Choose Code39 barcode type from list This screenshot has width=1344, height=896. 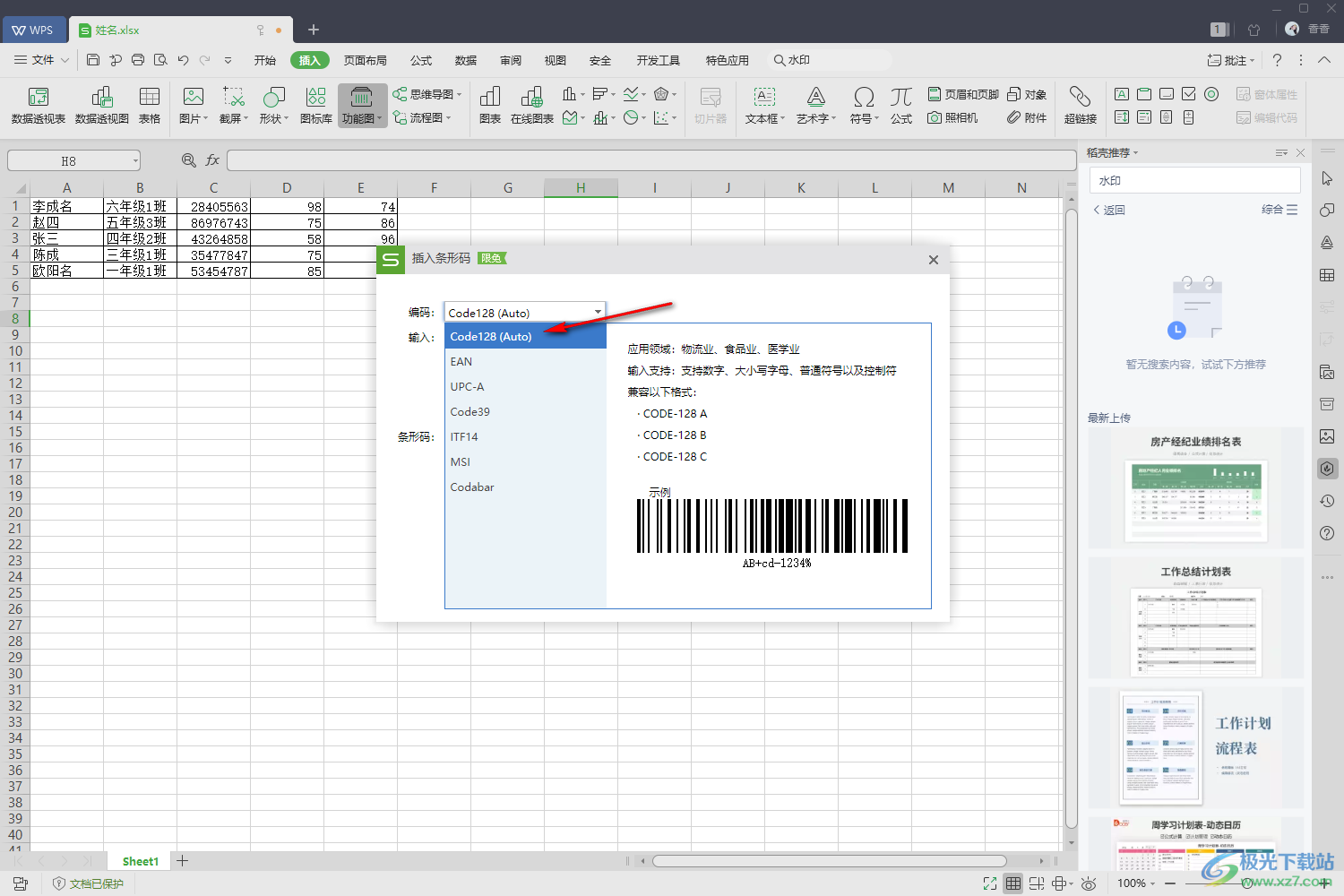(470, 412)
